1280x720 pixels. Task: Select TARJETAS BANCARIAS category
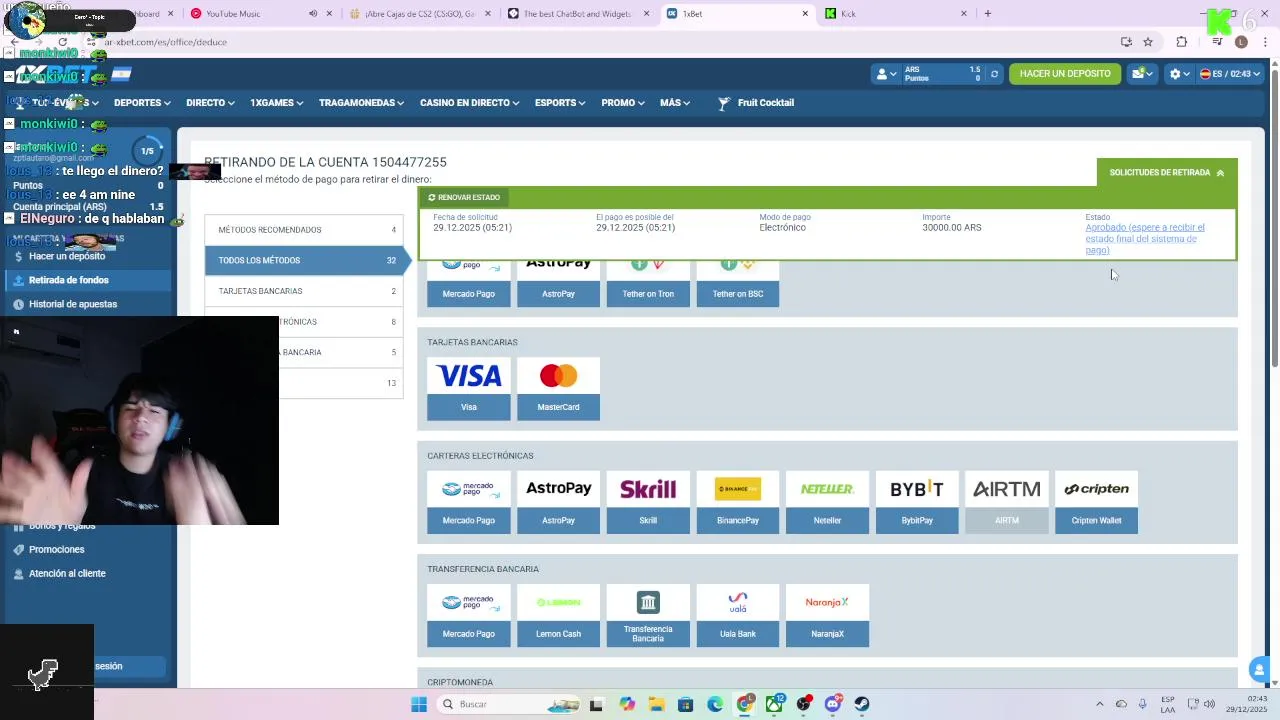pos(304,291)
